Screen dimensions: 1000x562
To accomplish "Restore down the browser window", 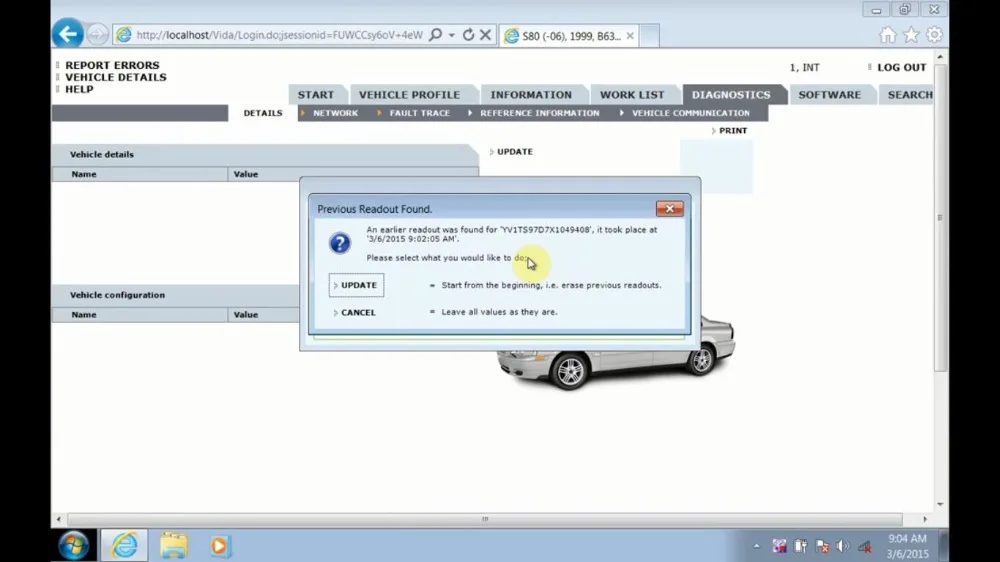I will 905,10.
